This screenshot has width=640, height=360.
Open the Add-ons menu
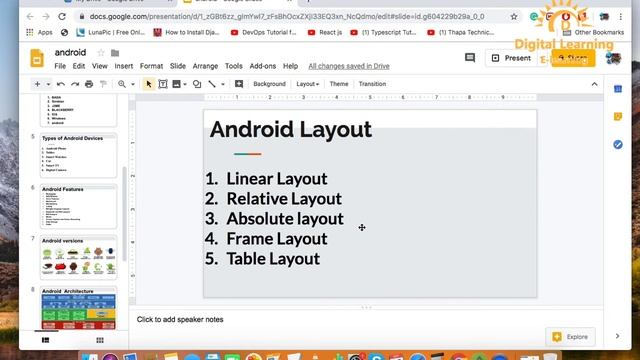262,66
